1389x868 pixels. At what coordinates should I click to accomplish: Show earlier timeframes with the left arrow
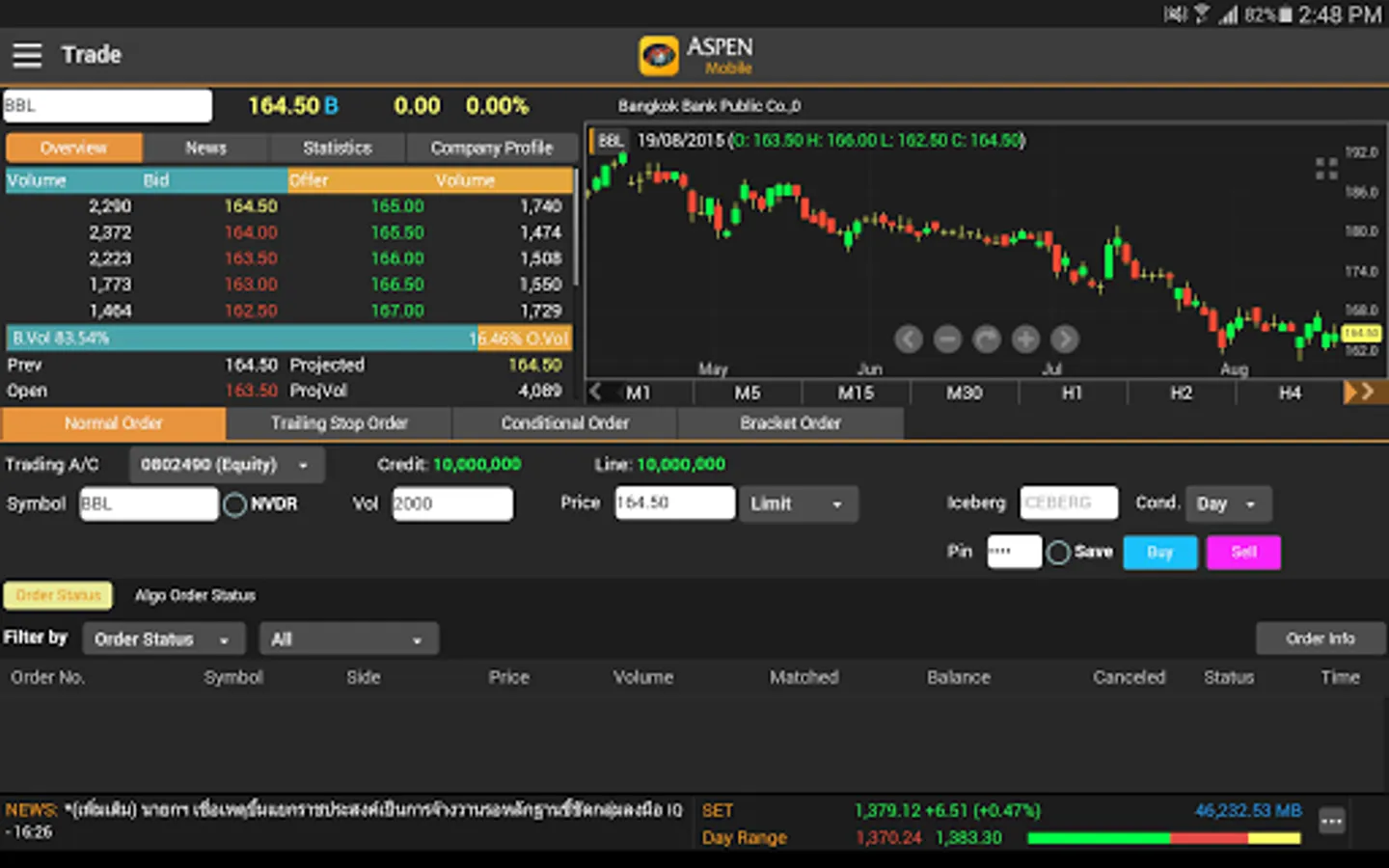[596, 392]
